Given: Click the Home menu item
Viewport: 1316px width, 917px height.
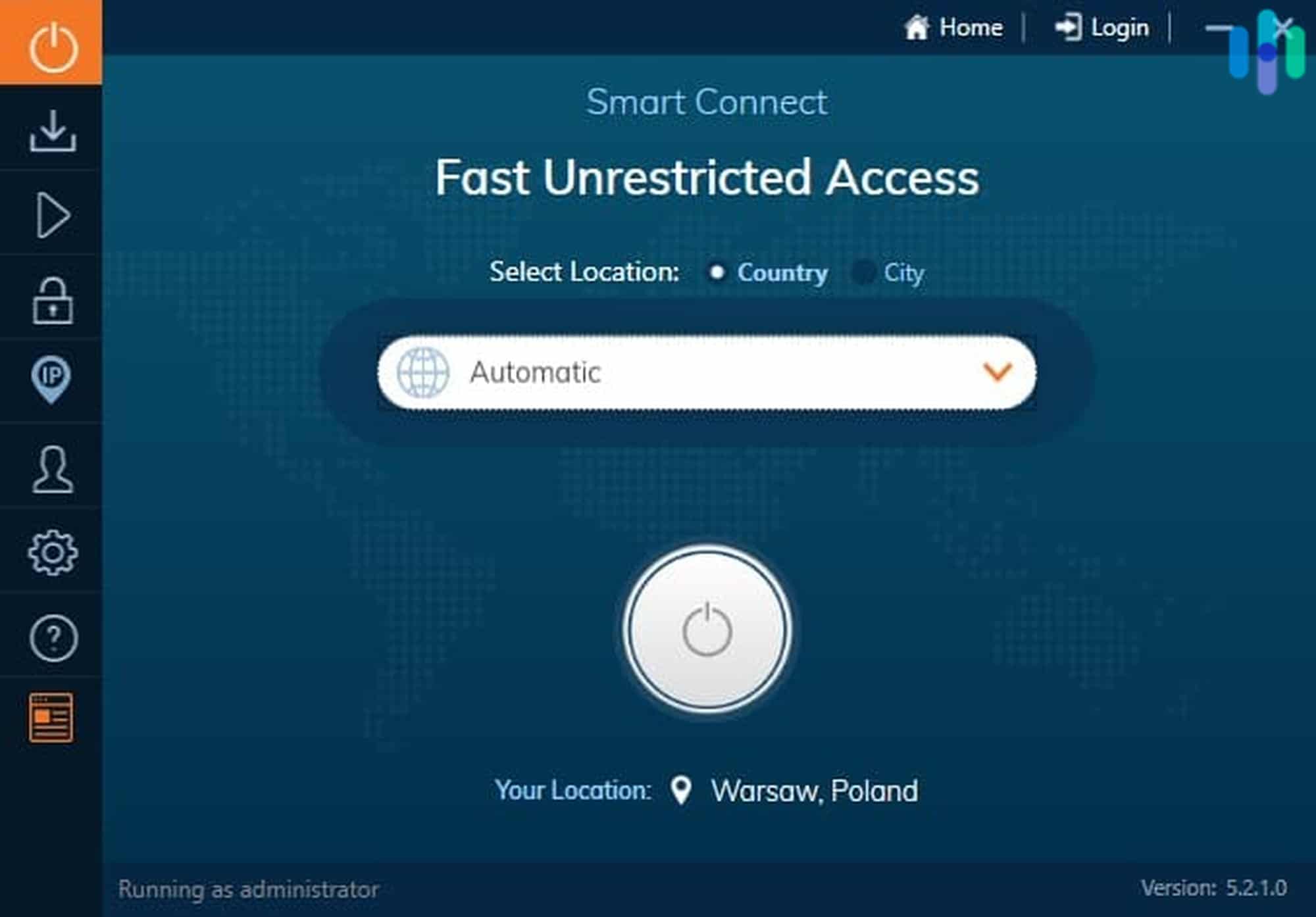Looking at the screenshot, I should coord(955,27).
